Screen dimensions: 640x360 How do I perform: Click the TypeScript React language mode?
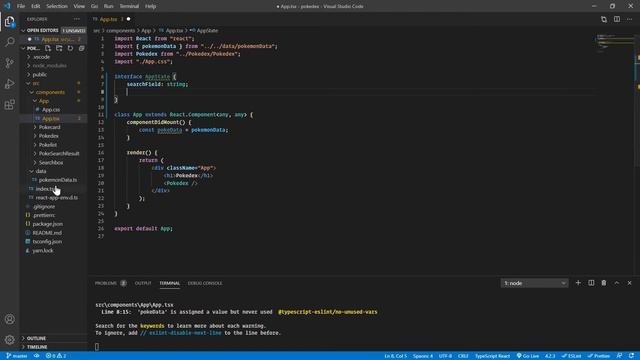(492, 356)
